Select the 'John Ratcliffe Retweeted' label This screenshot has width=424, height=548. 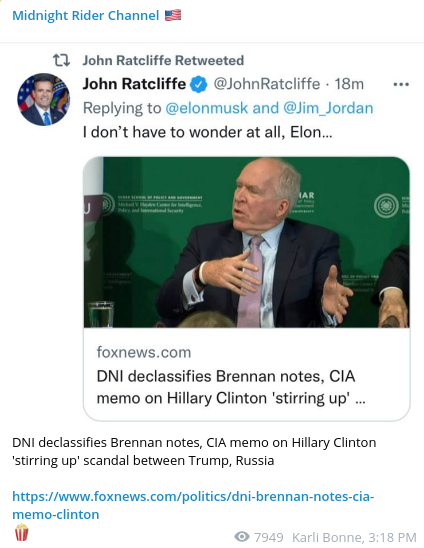pyautogui.click(x=163, y=60)
